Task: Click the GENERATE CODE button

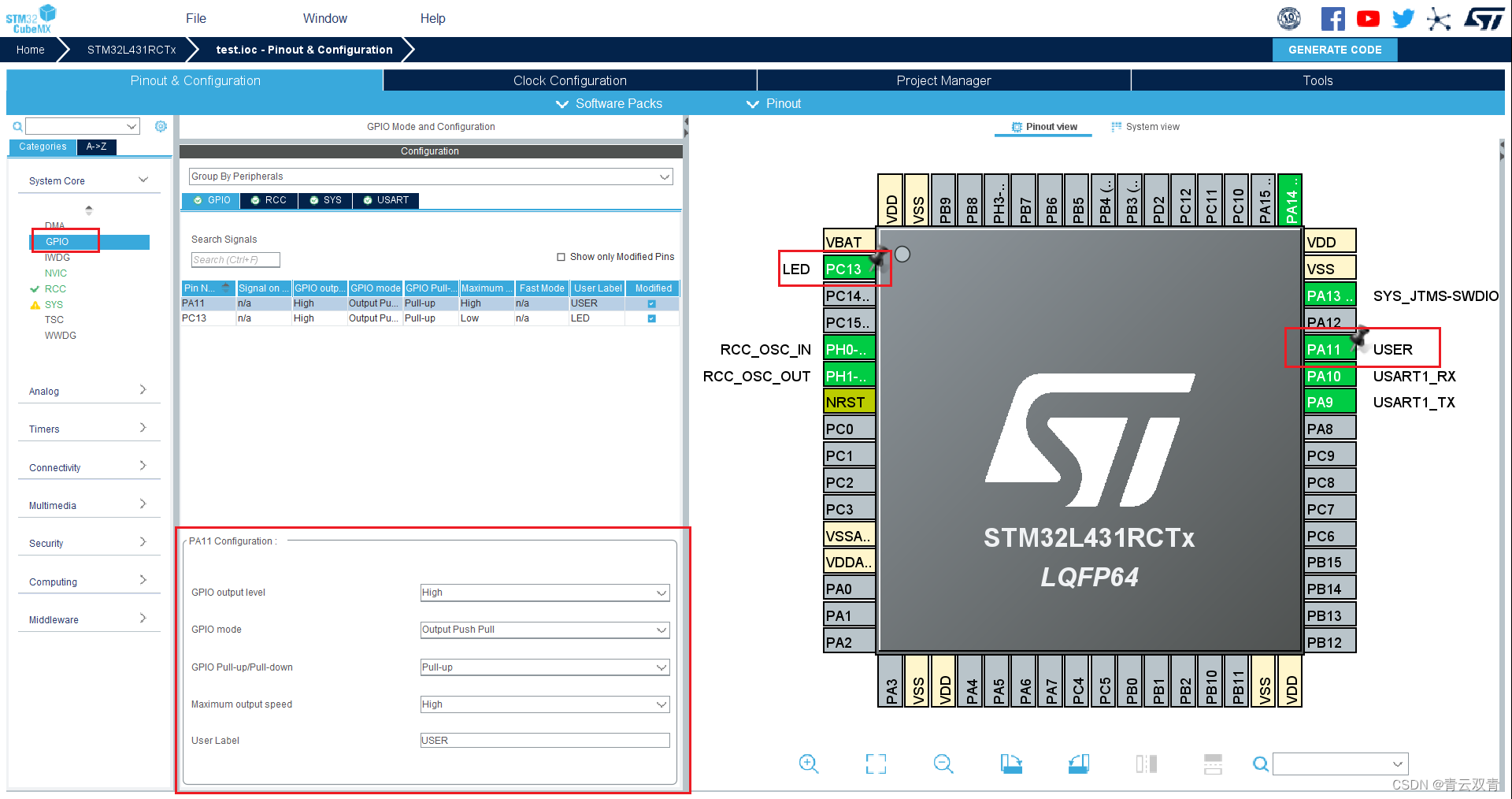Action: click(1335, 50)
